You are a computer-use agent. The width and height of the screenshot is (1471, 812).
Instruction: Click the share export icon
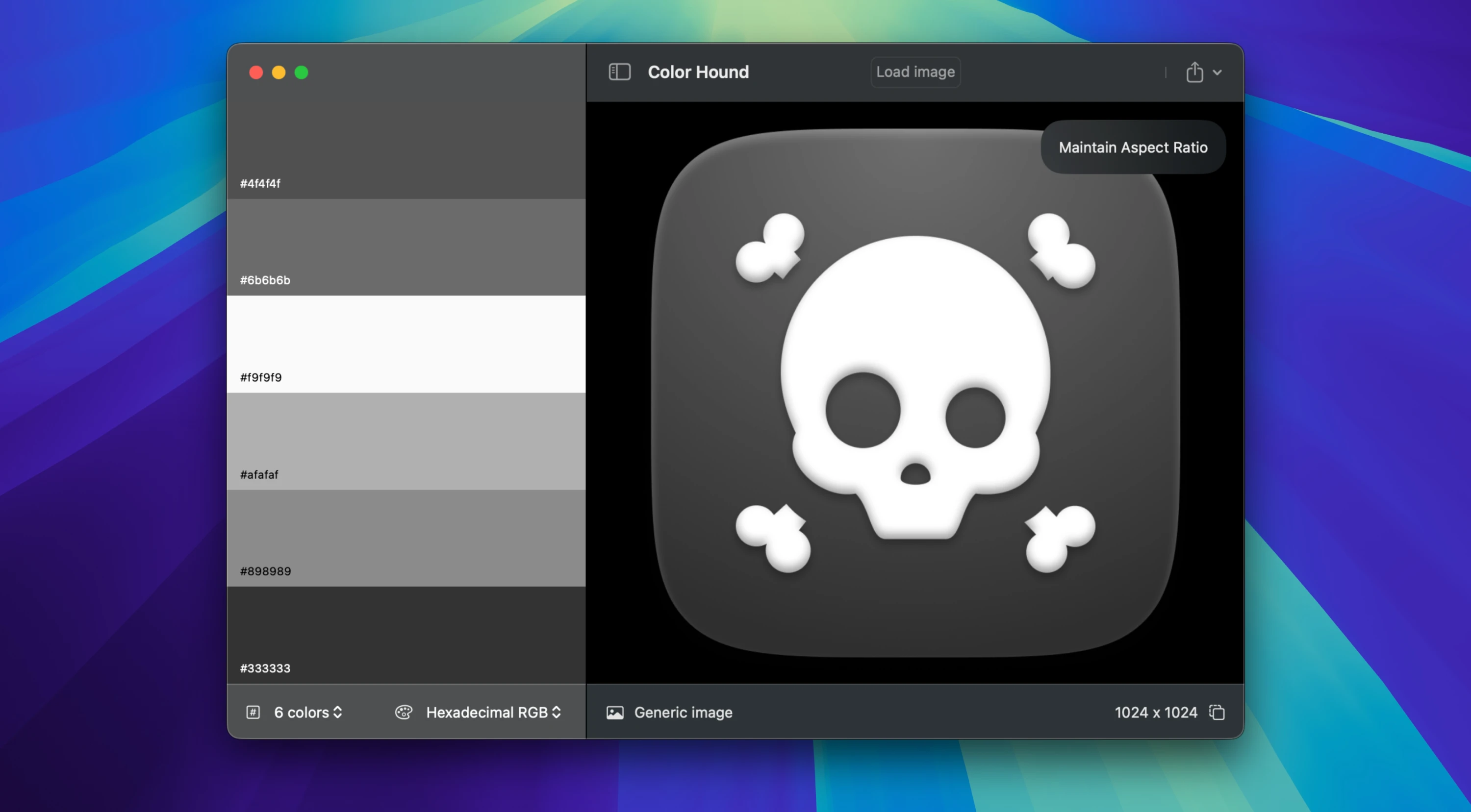(x=1194, y=73)
